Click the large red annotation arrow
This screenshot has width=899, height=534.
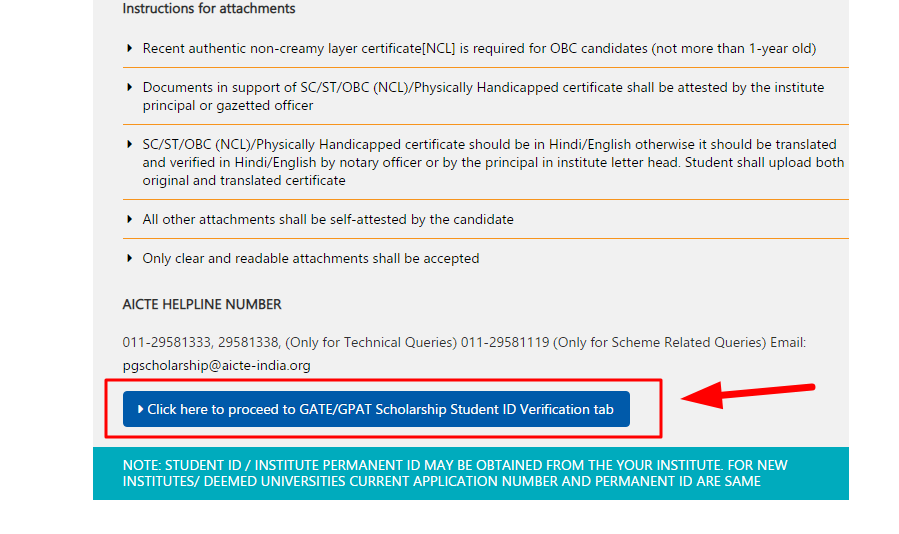pyautogui.click(x=748, y=395)
